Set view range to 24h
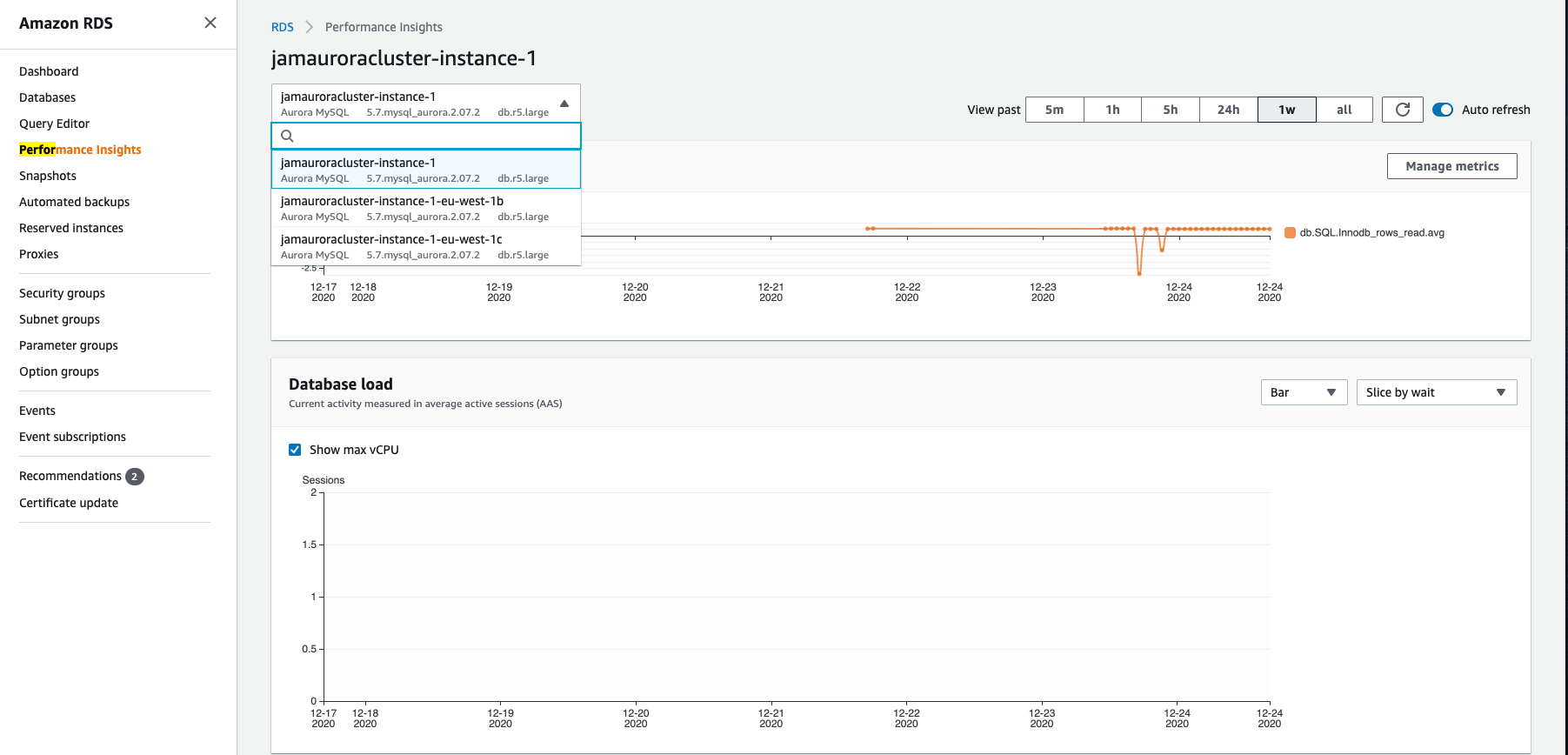Screen dimensions: 1568x755 click(1228, 110)
